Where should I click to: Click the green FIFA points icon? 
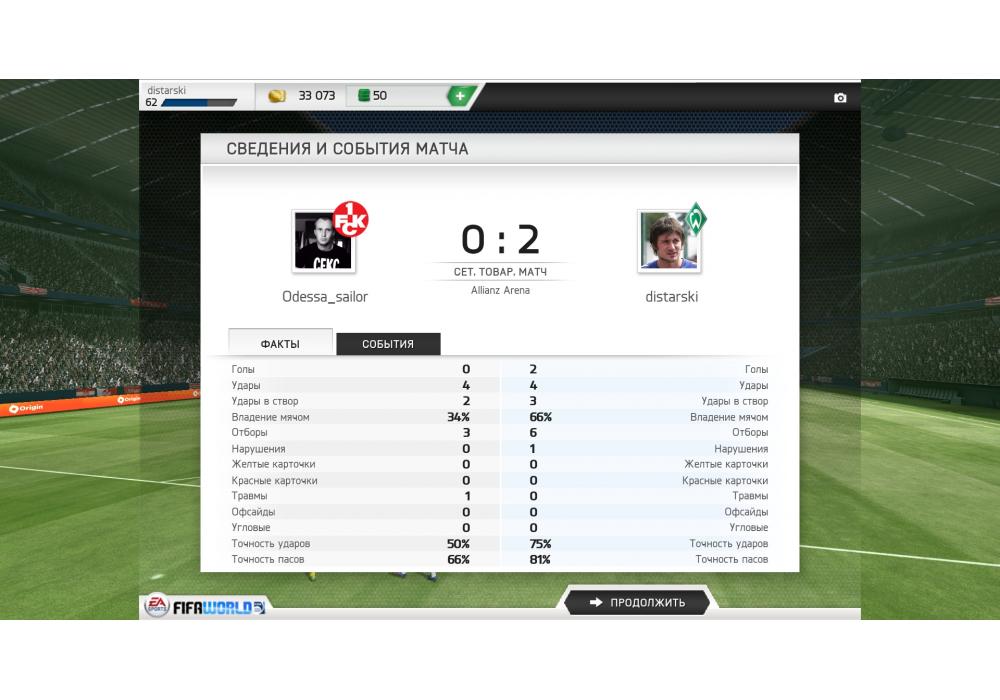(x=364, y=96)
